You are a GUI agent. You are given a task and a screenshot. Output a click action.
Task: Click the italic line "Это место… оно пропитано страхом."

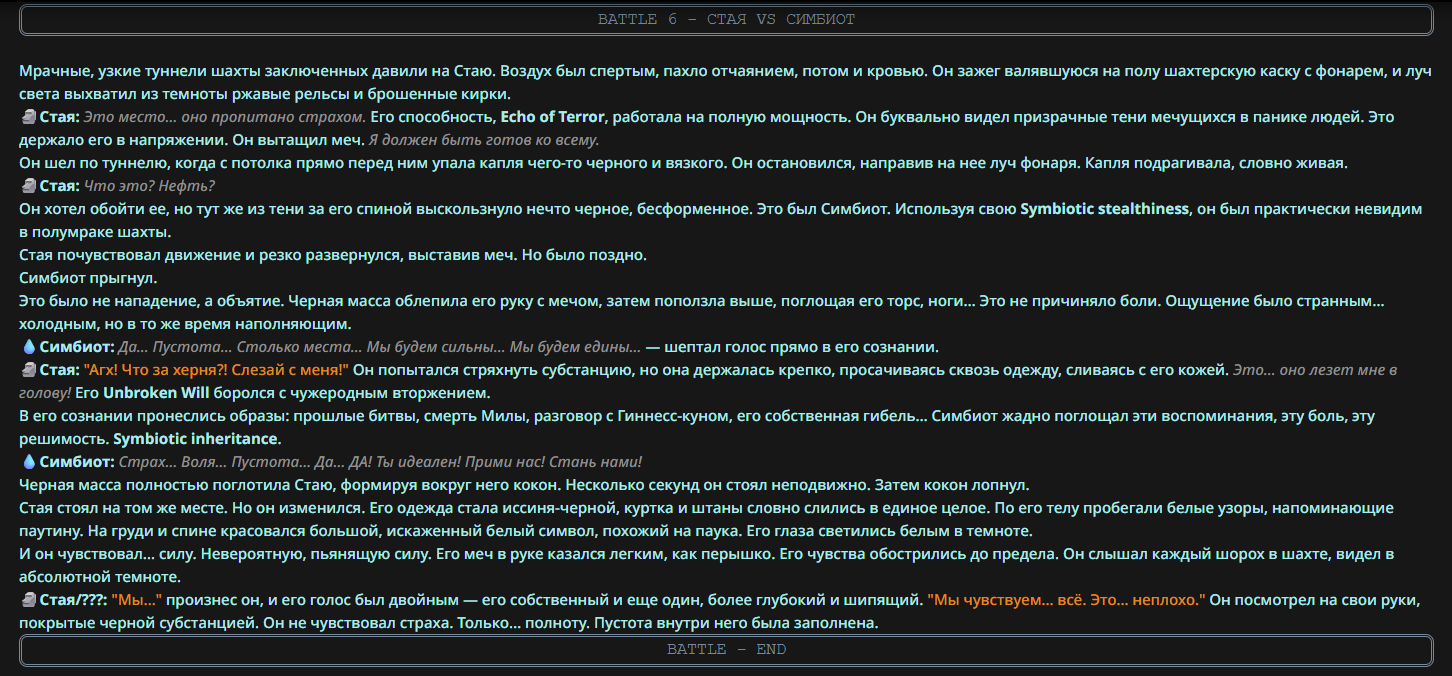click(225, 118)
